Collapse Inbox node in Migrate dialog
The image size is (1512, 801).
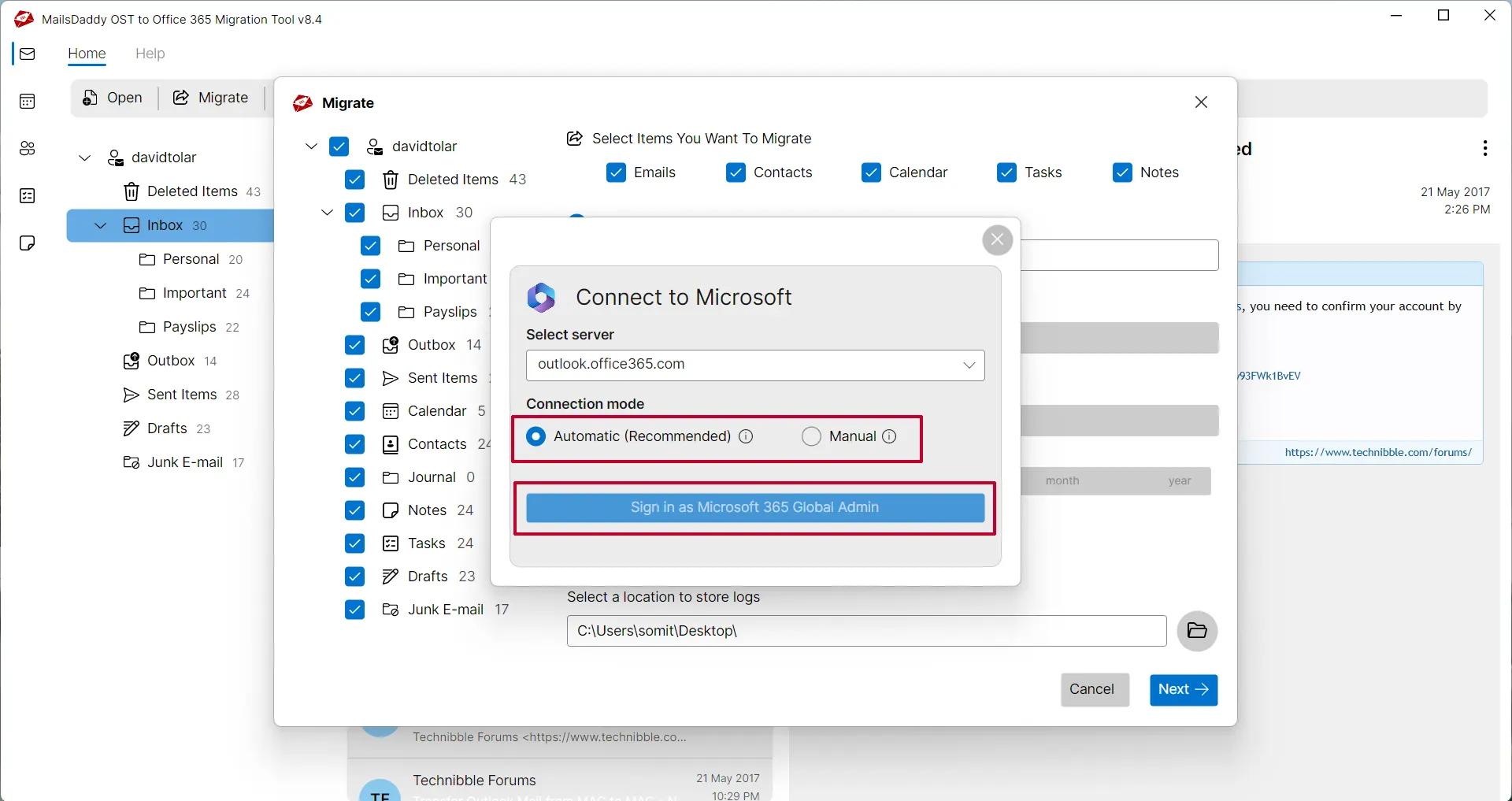(327, 213)
